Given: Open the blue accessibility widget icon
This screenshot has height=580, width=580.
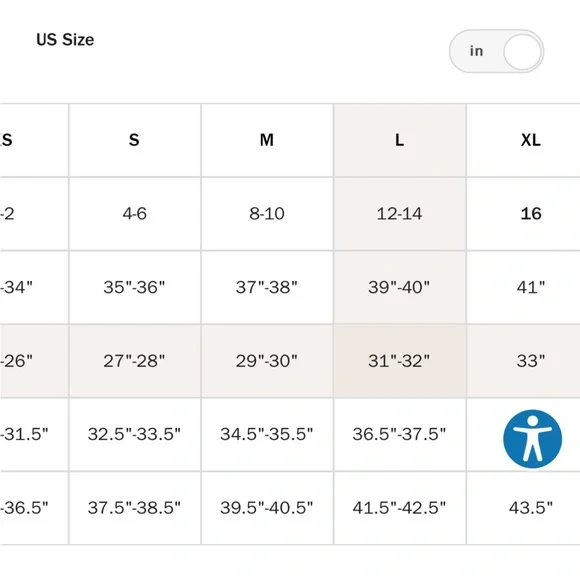Looking at the screenshot, I should click(532, 439).
